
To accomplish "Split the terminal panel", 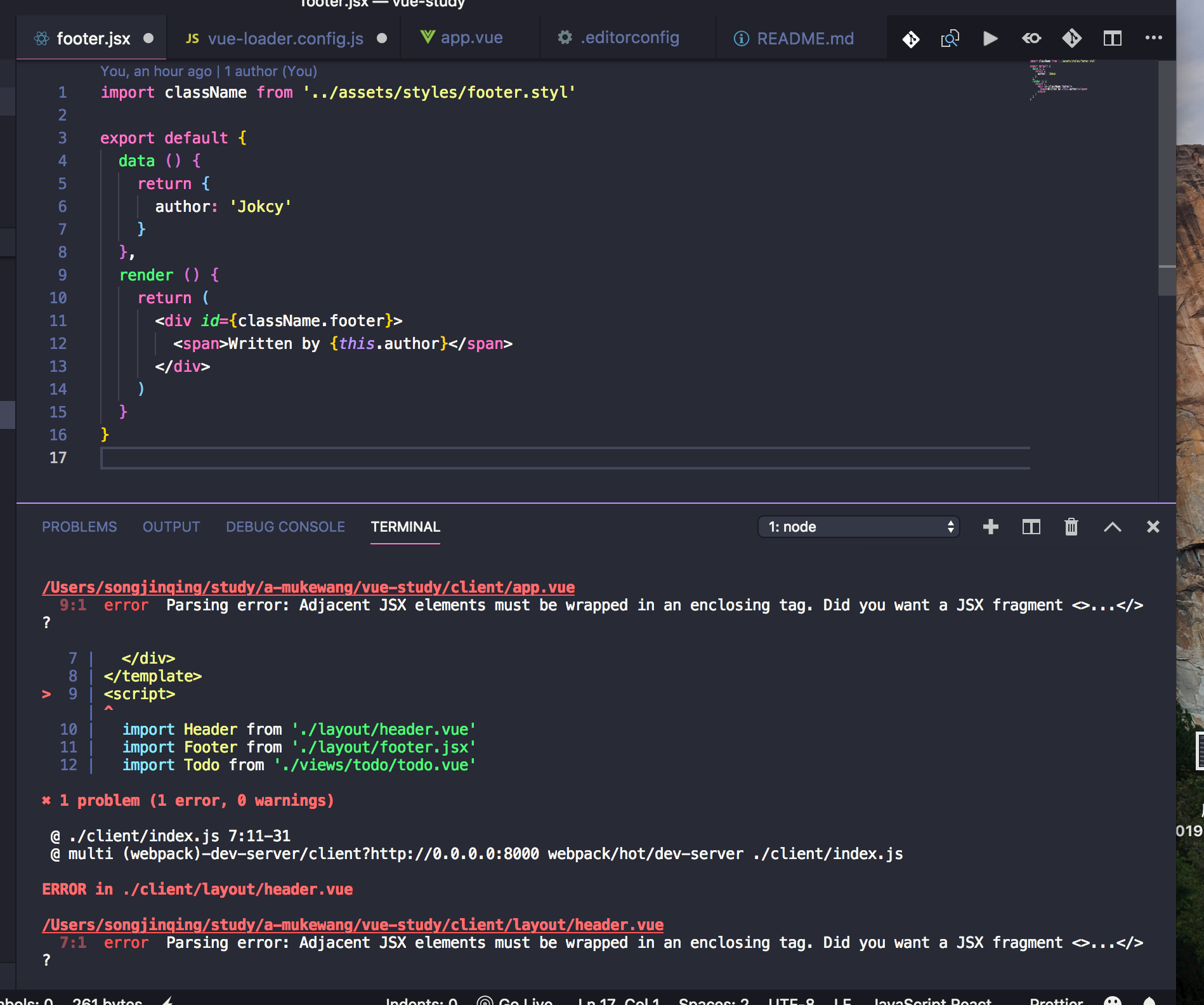I will click(x=1031, y=527).
